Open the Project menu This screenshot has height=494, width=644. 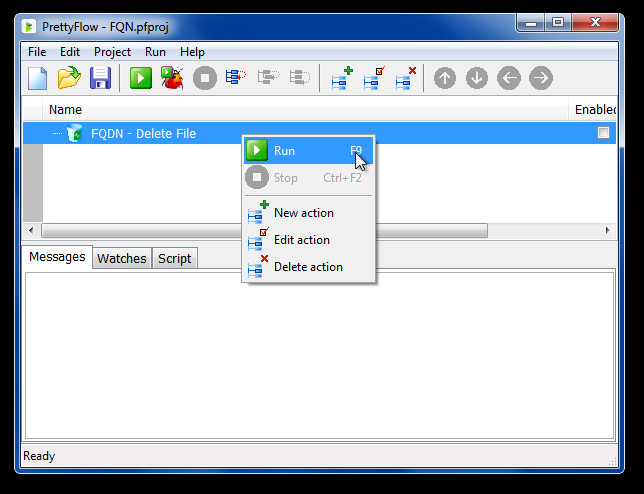coord(112,52)
